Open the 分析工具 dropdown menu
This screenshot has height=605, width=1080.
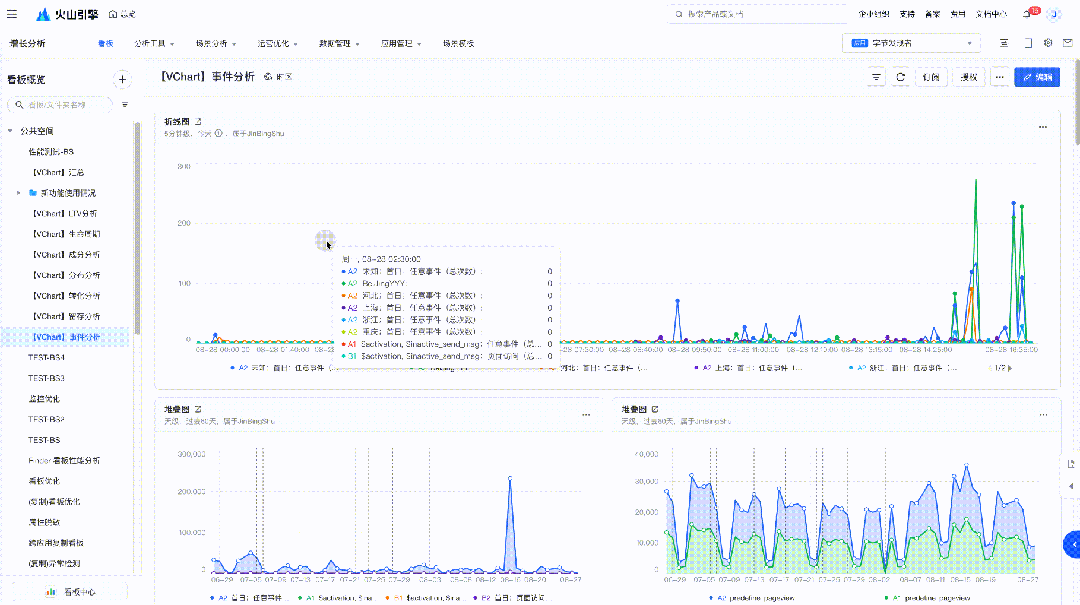click(154, 43)
